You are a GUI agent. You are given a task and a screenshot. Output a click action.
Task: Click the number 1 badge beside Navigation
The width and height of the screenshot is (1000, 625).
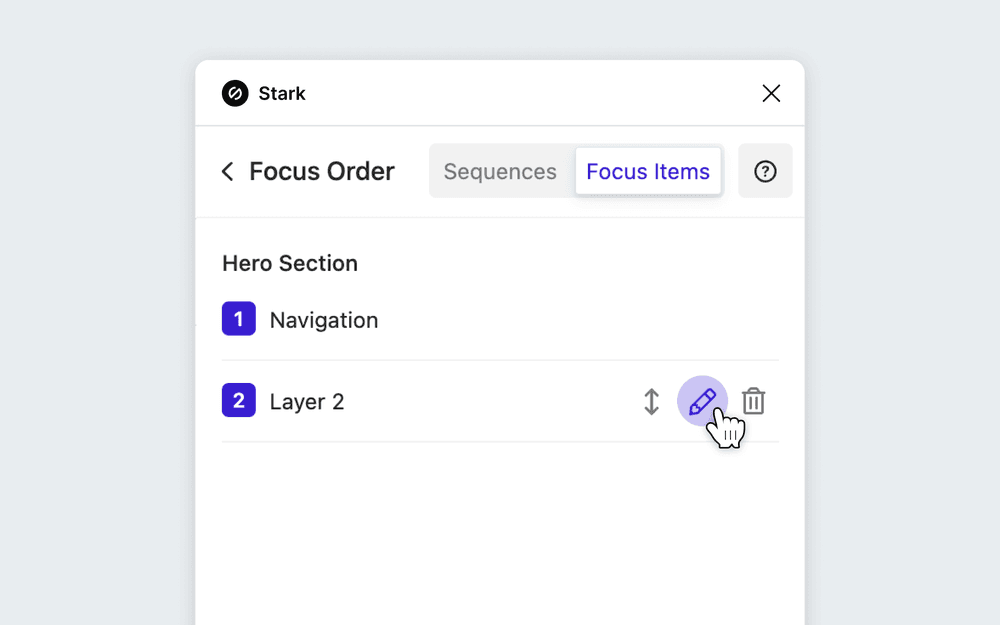coord(238,319)
